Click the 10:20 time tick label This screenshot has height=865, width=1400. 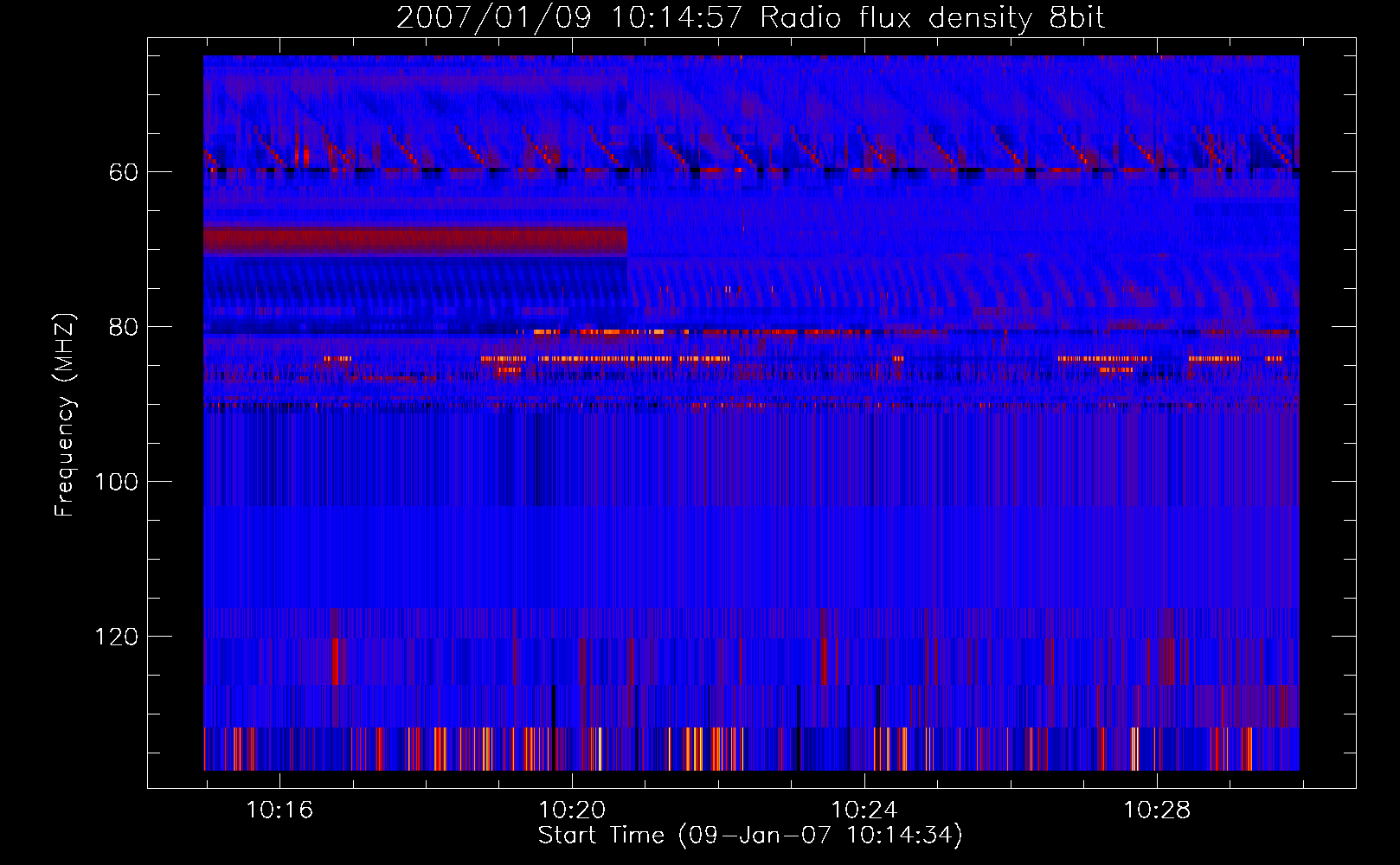pos(572,811)
